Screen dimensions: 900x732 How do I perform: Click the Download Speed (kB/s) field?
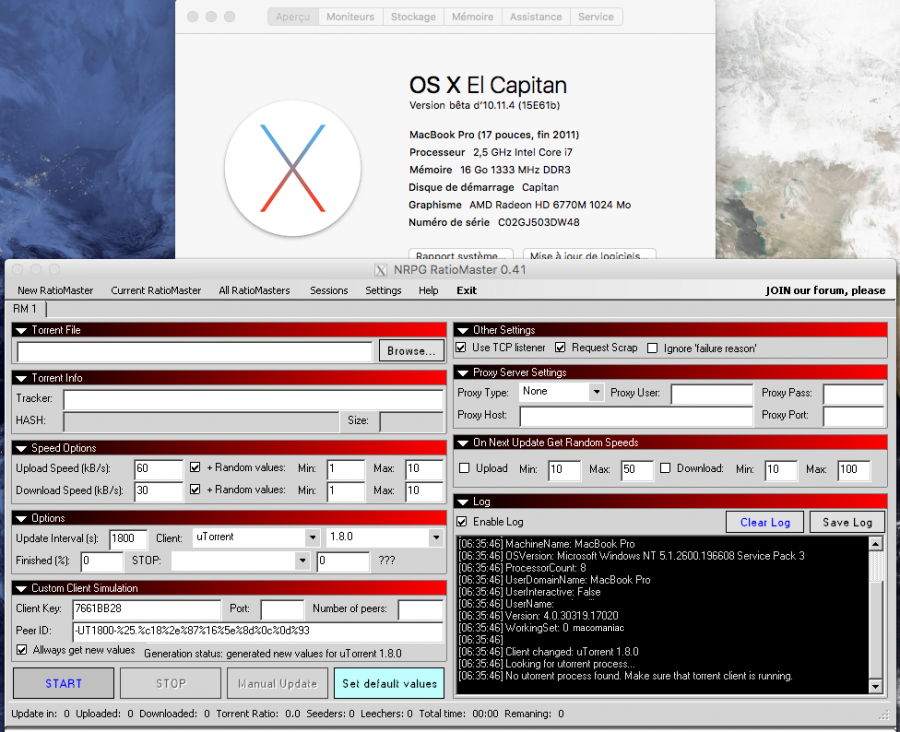[x=158, y=491]
